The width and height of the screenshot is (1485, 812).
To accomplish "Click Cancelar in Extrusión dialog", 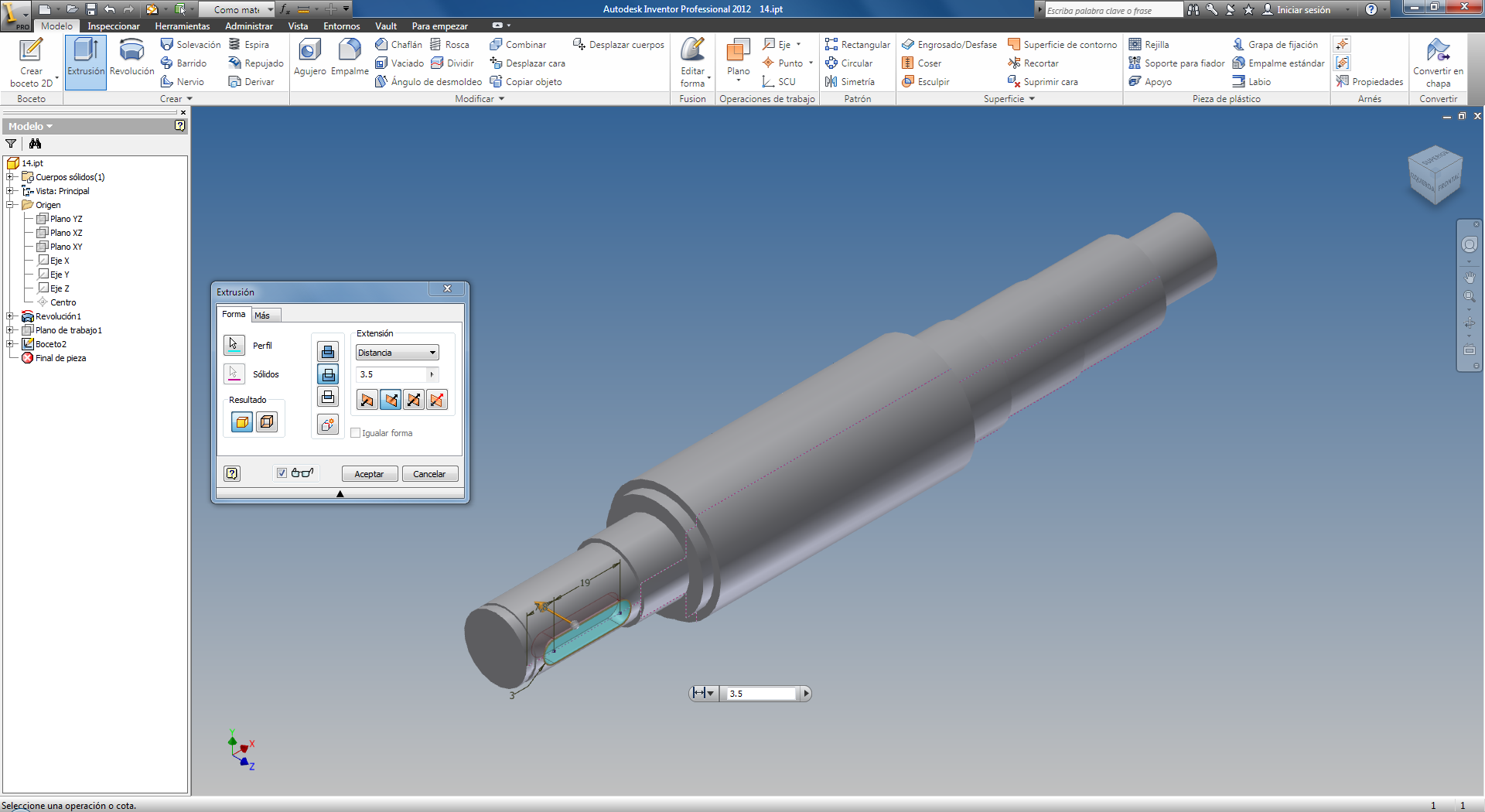I will [429, 474].
